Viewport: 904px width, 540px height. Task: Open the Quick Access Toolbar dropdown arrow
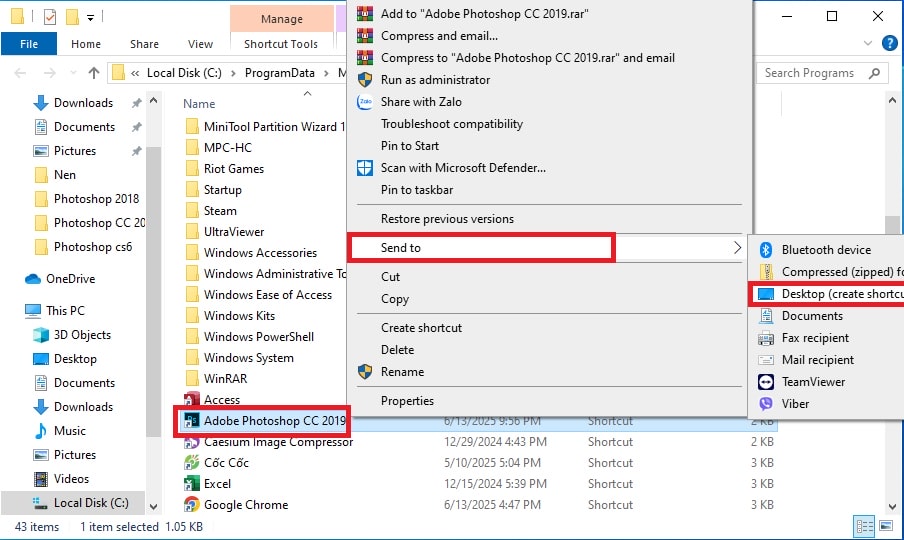click(x=91, y=18)
